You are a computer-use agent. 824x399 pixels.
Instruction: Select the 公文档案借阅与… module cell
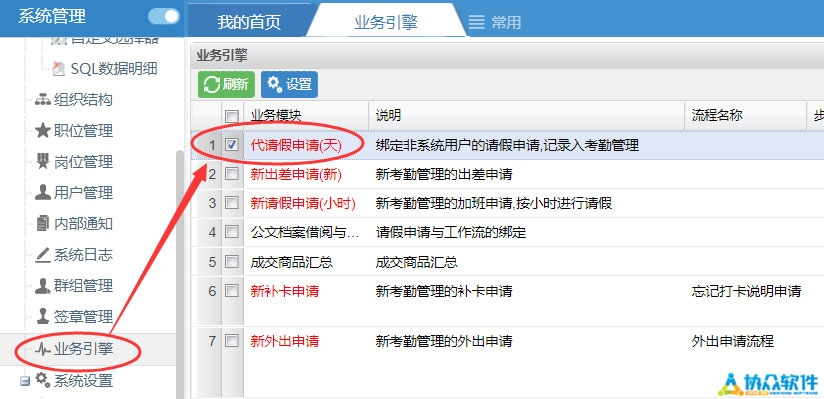pyautogui.click(x=305, y=232)
